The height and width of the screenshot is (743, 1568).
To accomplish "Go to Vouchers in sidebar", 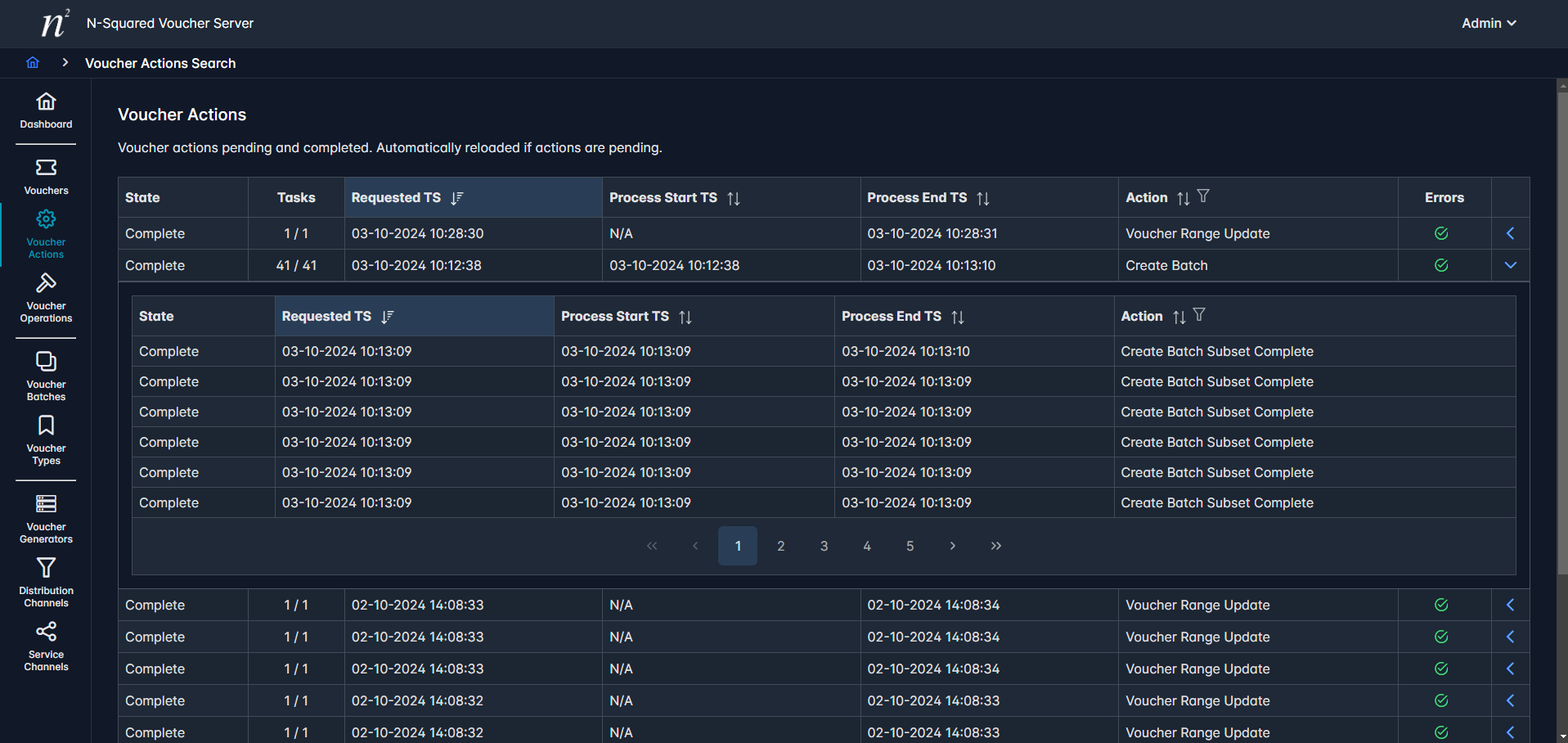I will pyautogui.click(x=46, y=177).
